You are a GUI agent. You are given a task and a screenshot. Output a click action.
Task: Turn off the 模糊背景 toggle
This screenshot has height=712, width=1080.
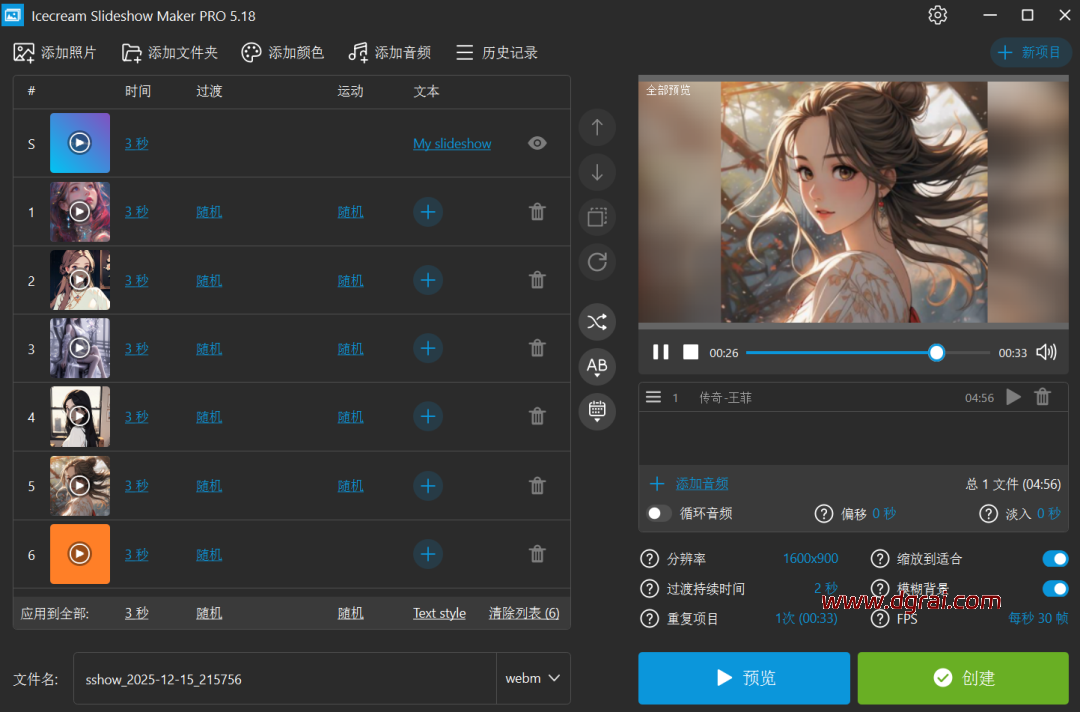coord(1055,589)
